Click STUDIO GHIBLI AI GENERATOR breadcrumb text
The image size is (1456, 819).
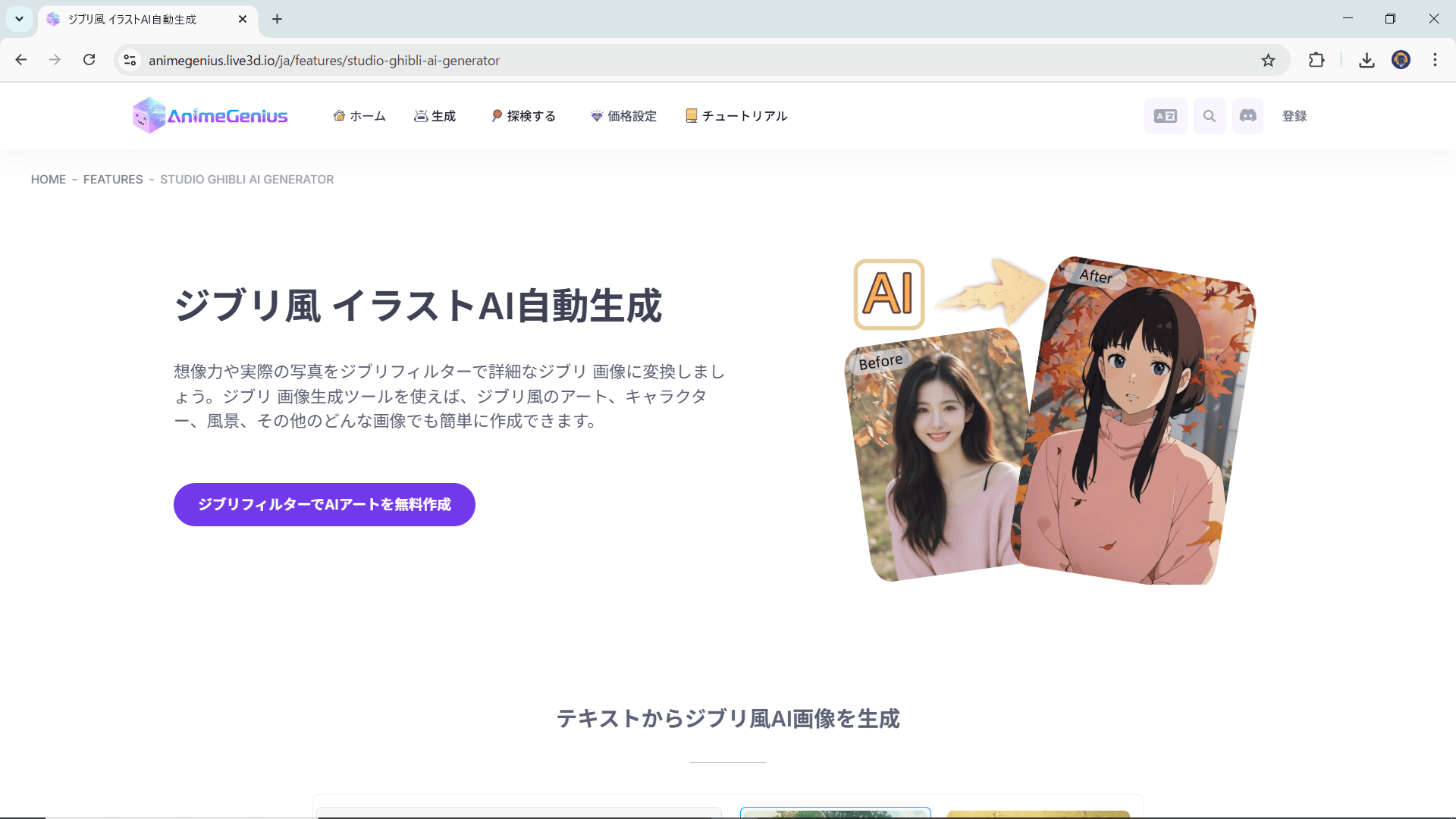click(247, 180)
